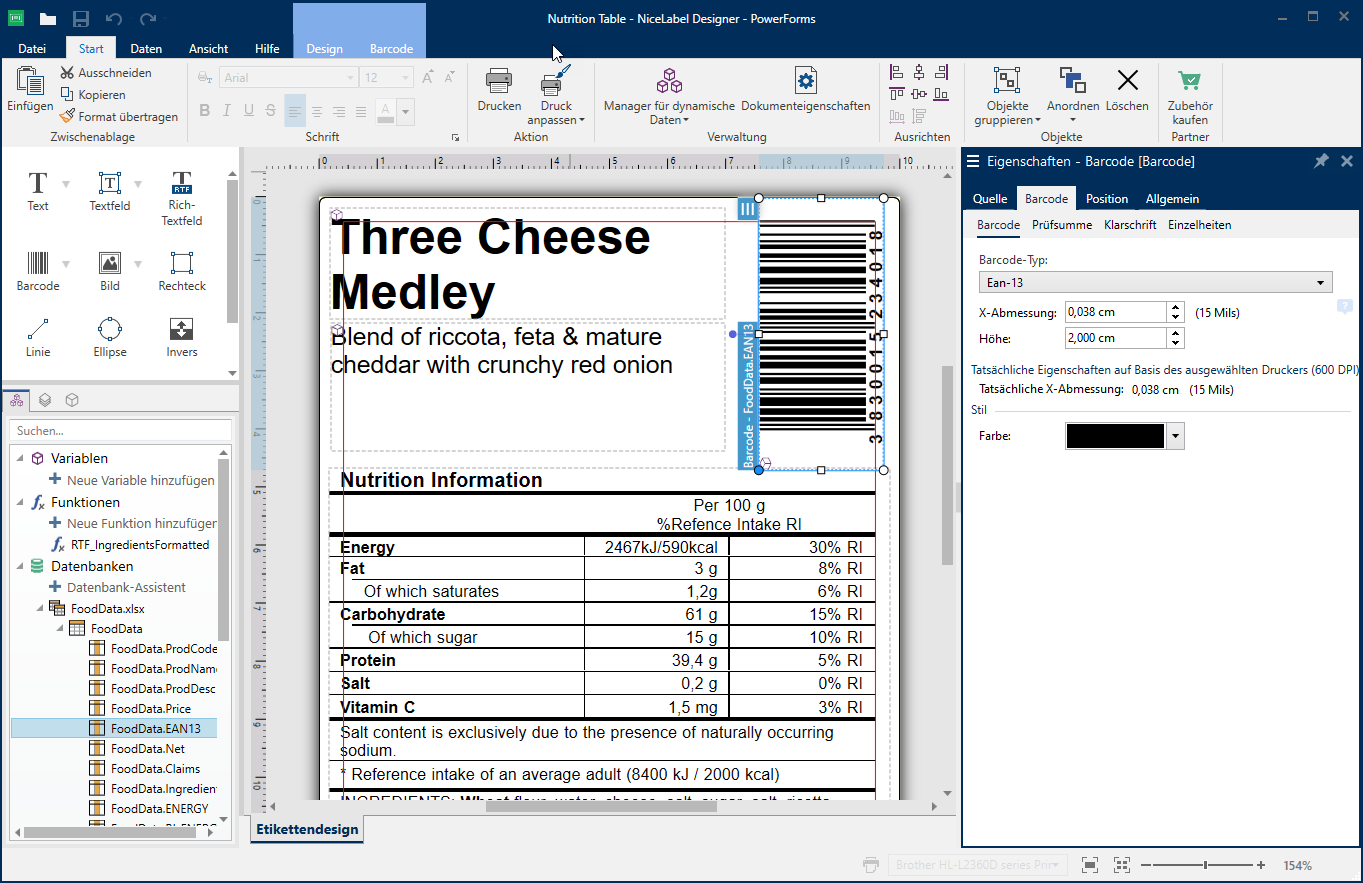This screenshot has width=1363, height=883.
Task: Open the Klarschrift sub-tab
Action: 1130,225
